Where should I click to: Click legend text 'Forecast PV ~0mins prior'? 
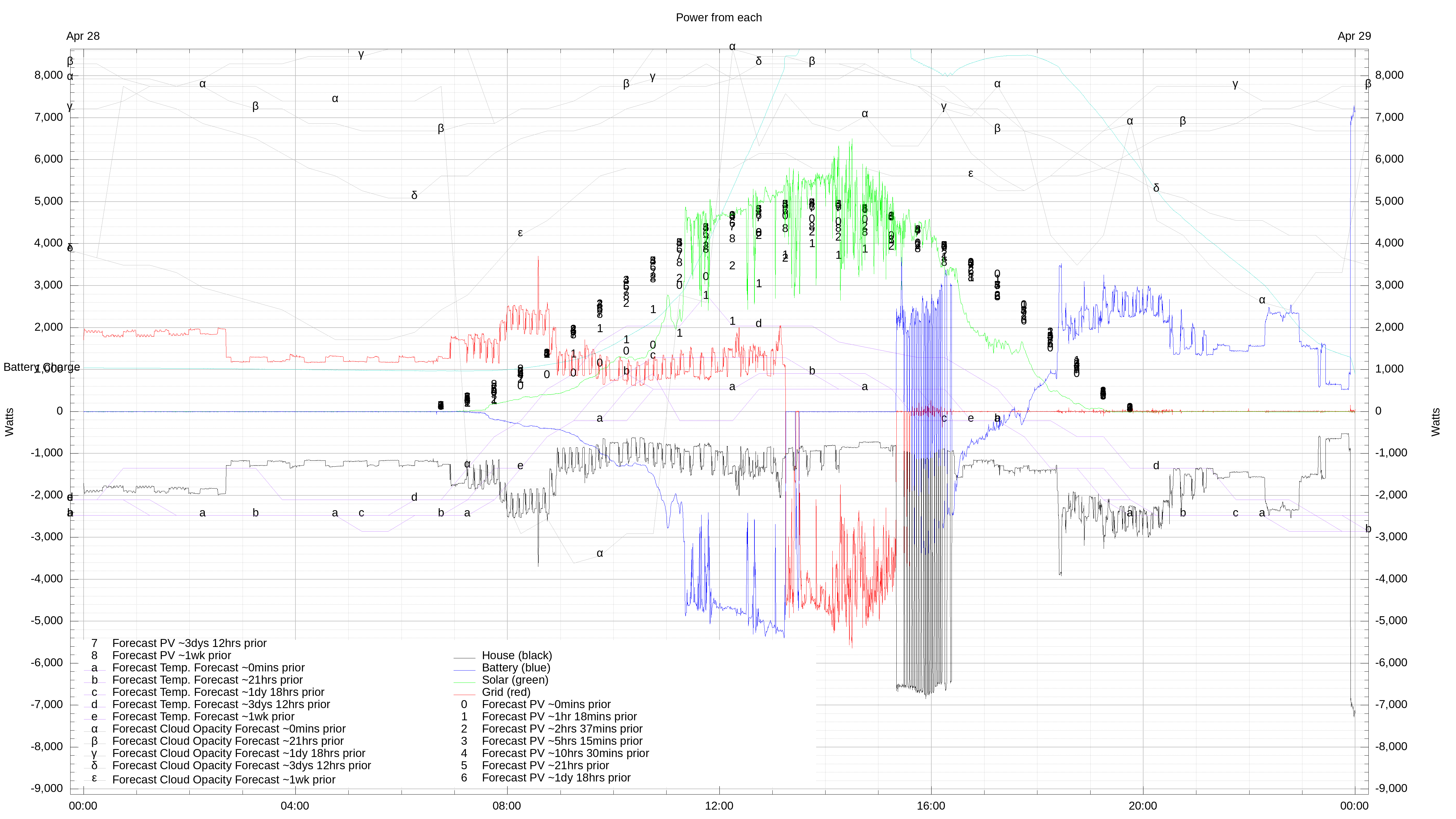546,705
